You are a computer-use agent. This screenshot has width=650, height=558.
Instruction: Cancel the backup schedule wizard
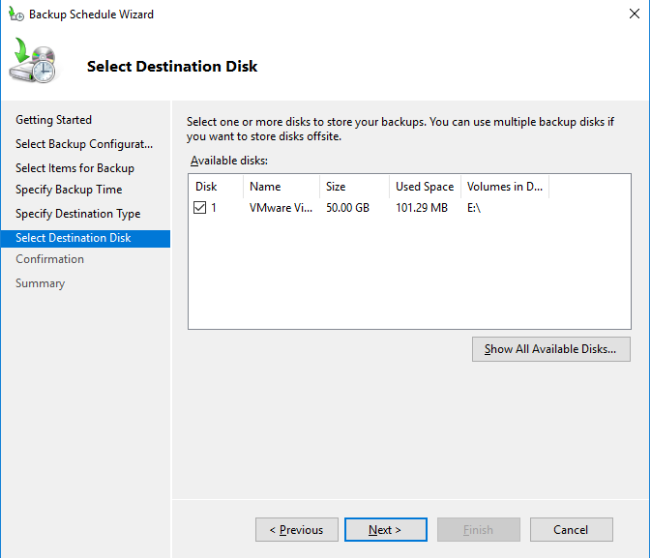tap(571, 529)
